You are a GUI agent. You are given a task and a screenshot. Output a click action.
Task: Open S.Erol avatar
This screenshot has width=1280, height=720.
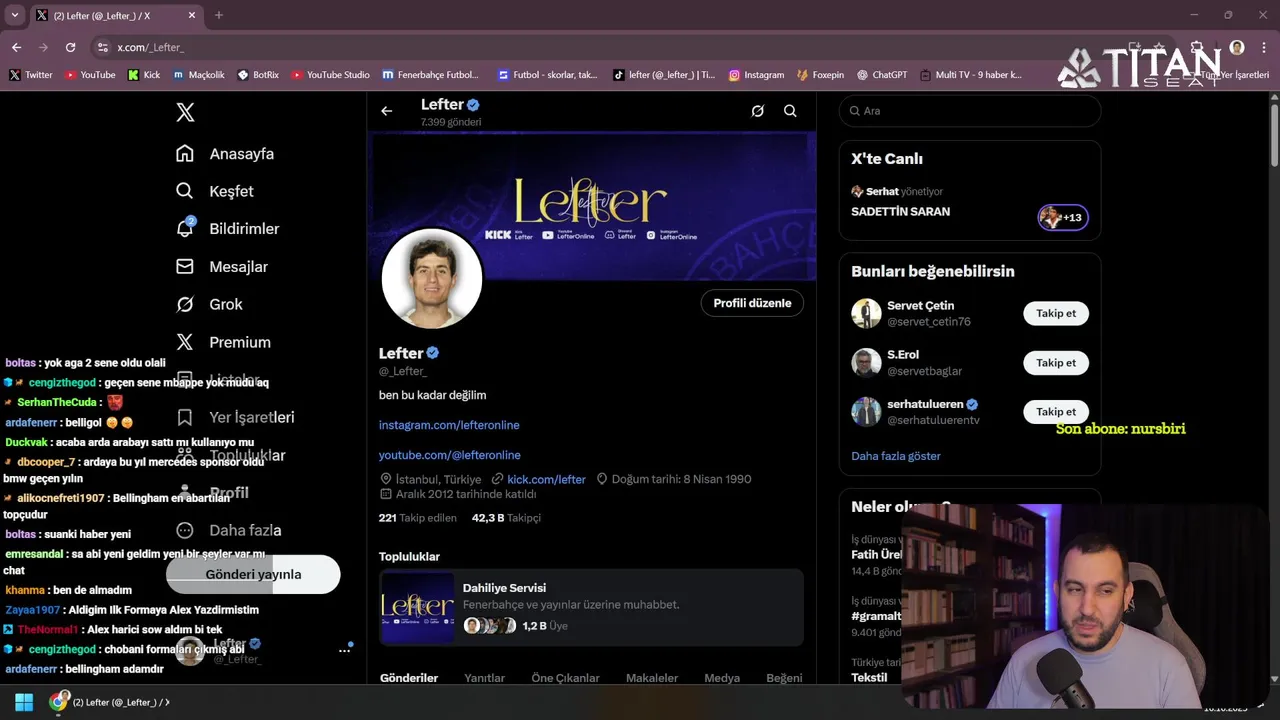[866, 362]
